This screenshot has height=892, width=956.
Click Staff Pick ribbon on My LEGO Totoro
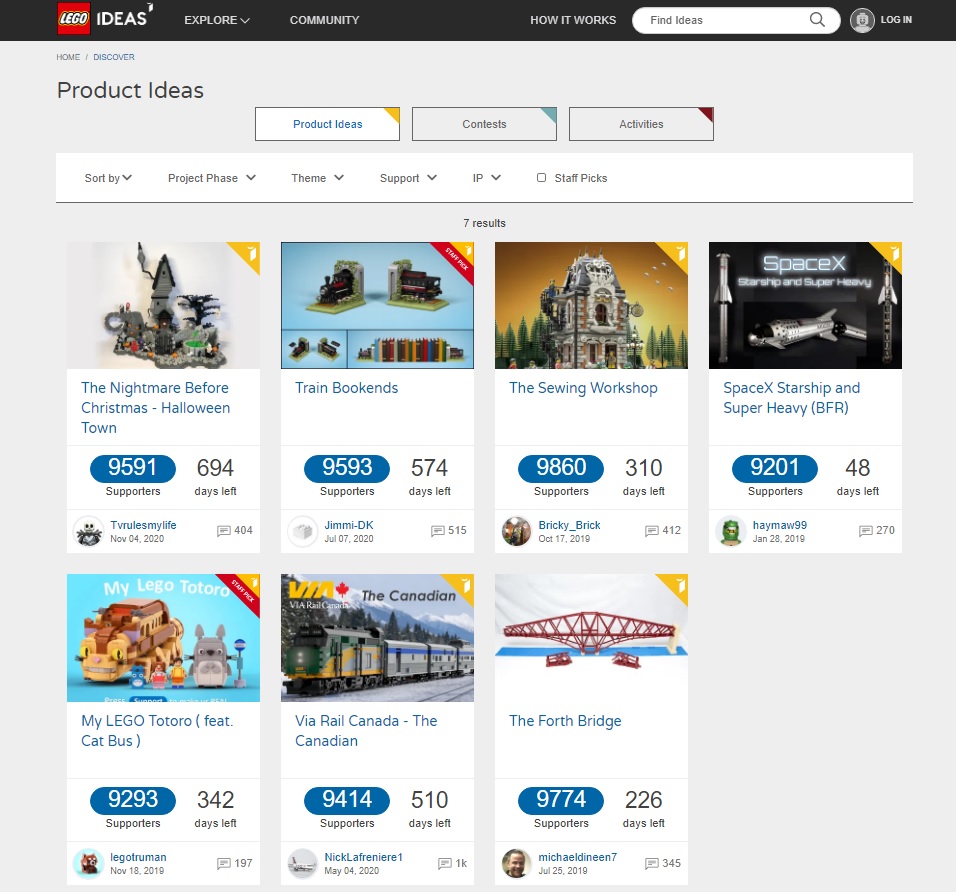point(243,590)
